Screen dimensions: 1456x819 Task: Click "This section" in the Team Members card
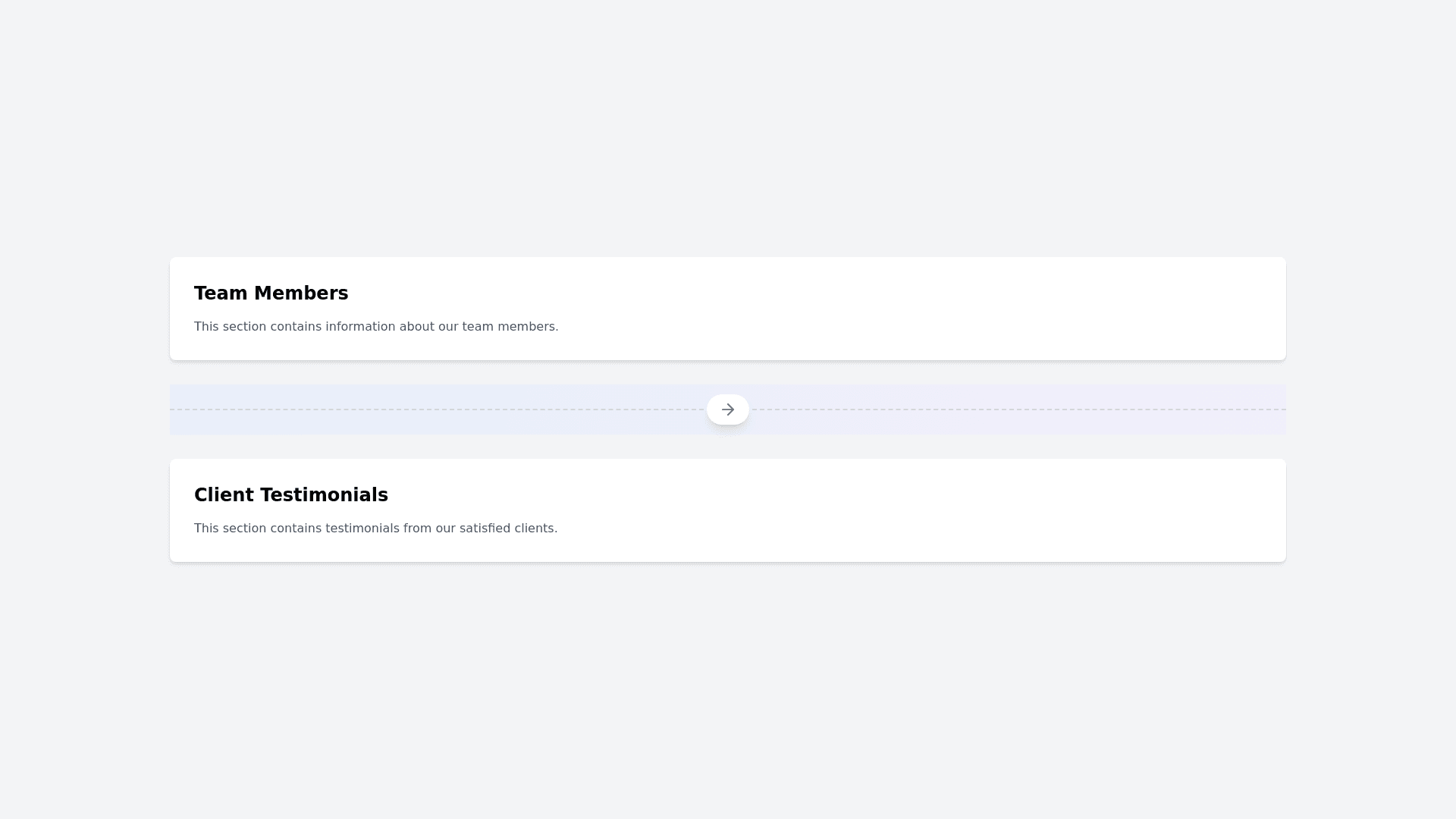point(230,327)
